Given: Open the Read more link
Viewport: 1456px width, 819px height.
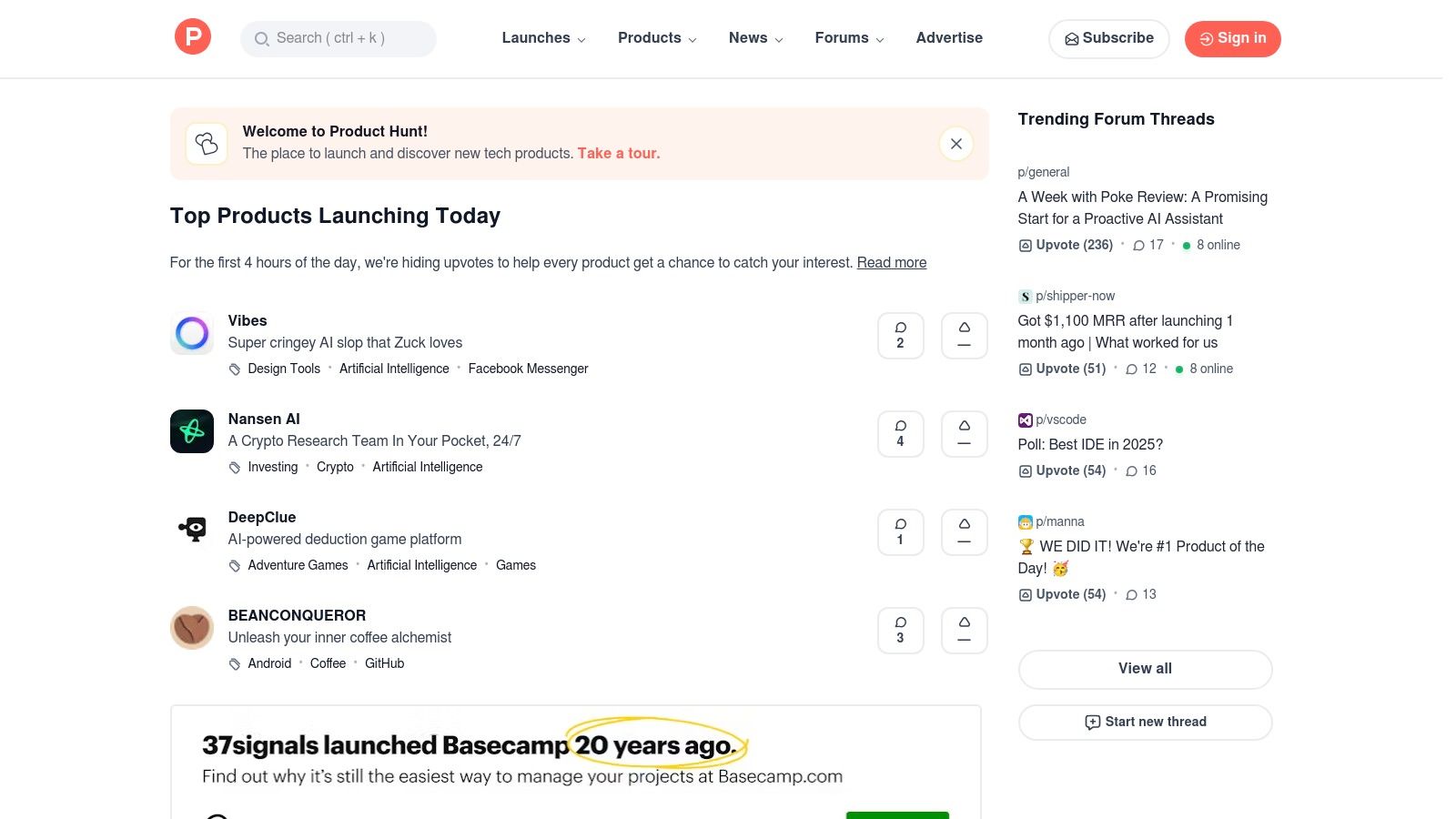Looking at the screenshot, I should tap(892, 262).
